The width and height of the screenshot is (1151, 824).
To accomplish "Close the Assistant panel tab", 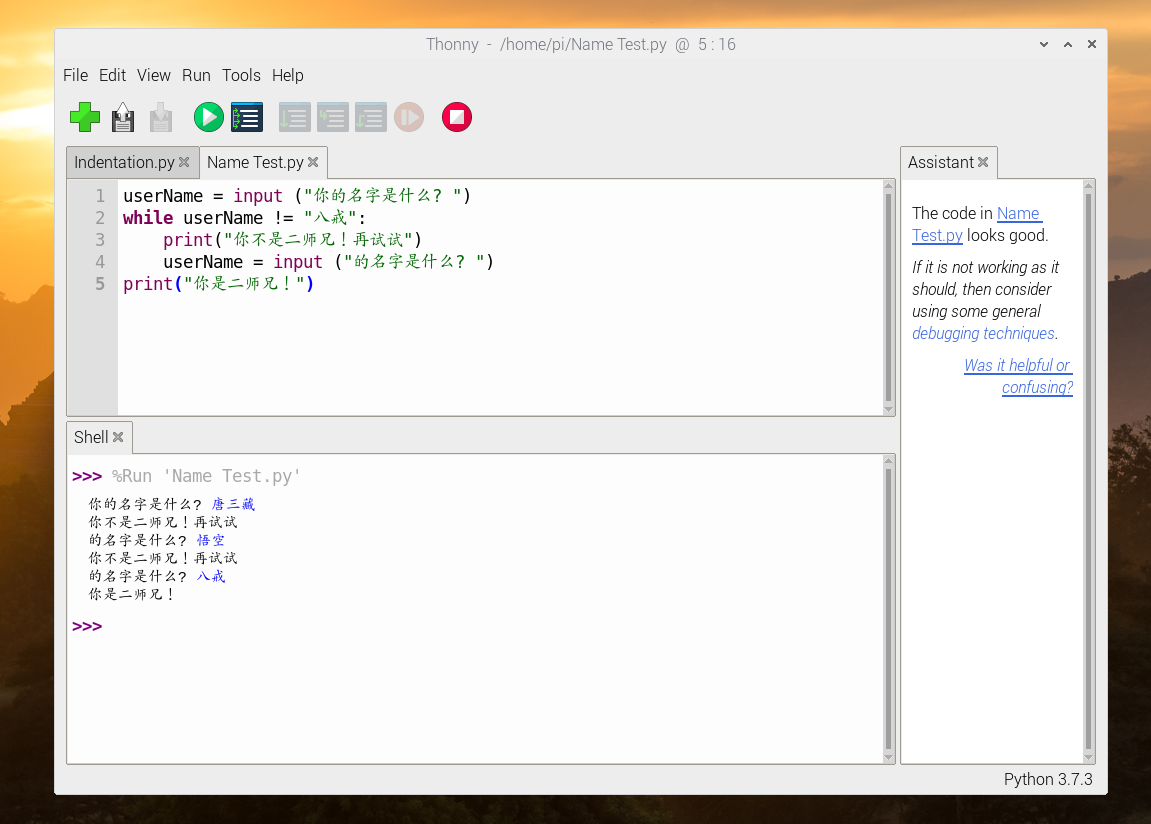I will 983,162.
